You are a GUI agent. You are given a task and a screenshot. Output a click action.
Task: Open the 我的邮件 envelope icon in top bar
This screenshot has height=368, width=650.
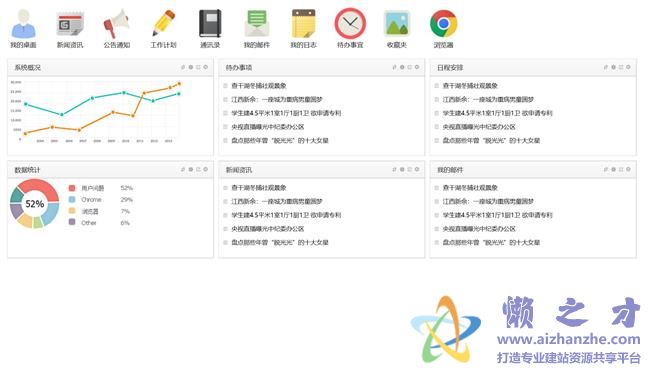click(x=257, y=23)
